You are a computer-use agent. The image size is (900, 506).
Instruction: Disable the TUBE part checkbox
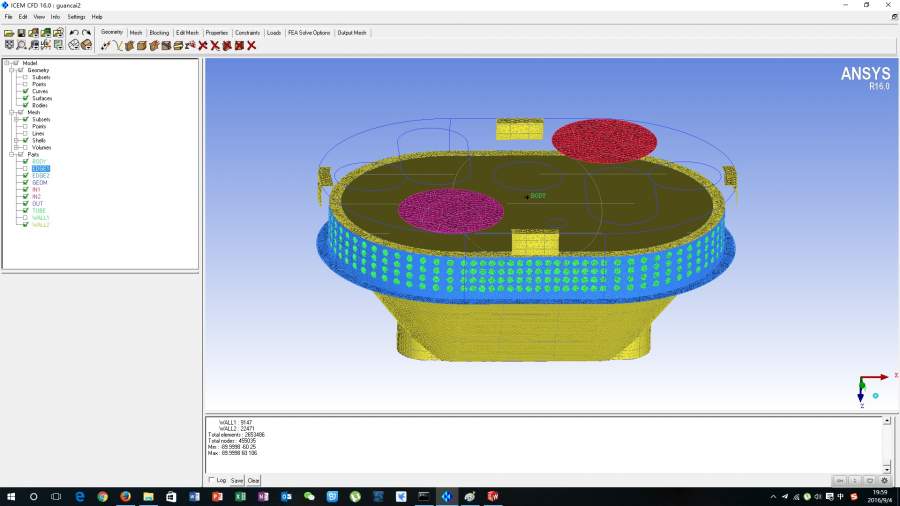tap(25, 211)
